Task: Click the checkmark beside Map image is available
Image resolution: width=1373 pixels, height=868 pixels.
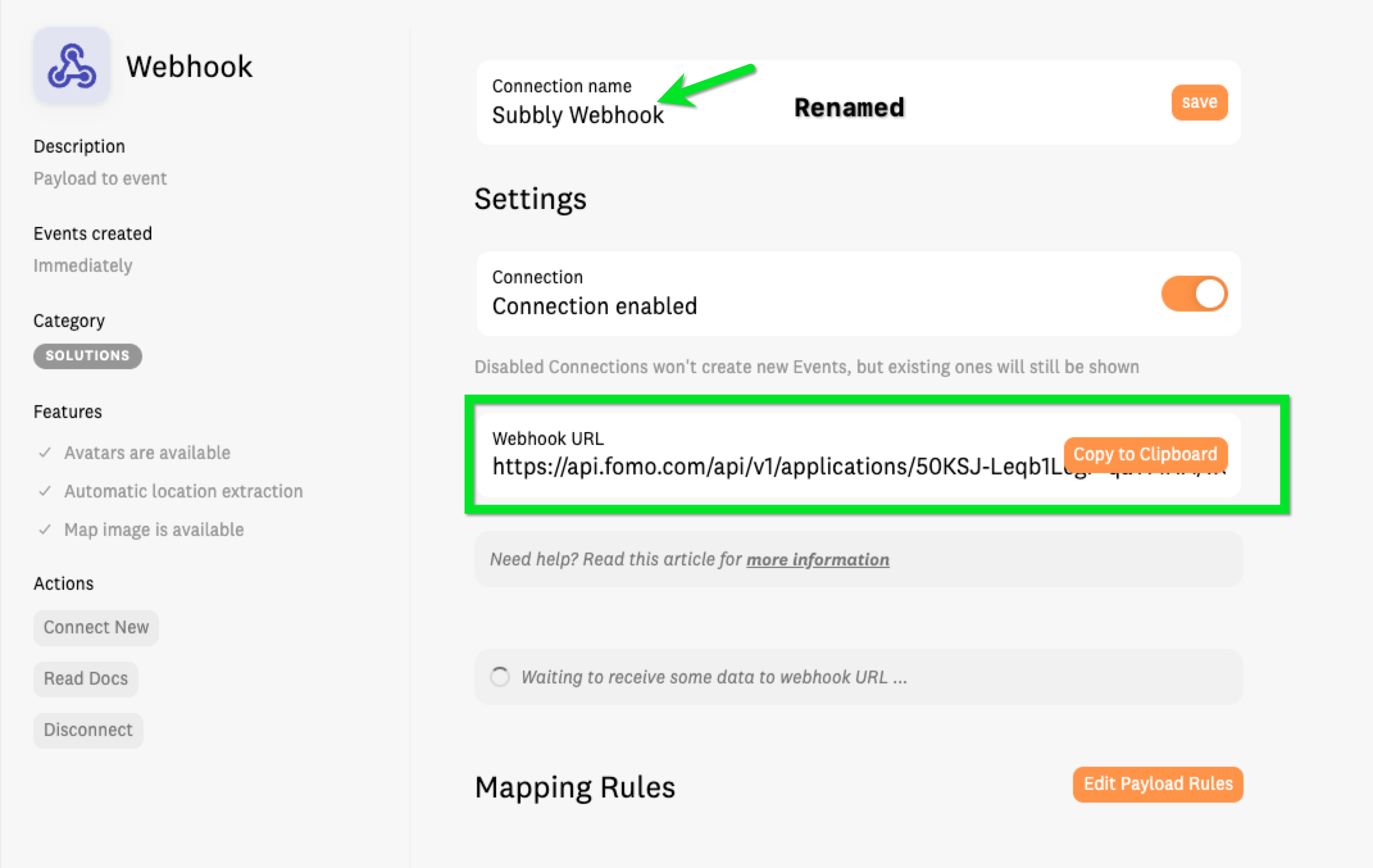Action: click(45, 530)
